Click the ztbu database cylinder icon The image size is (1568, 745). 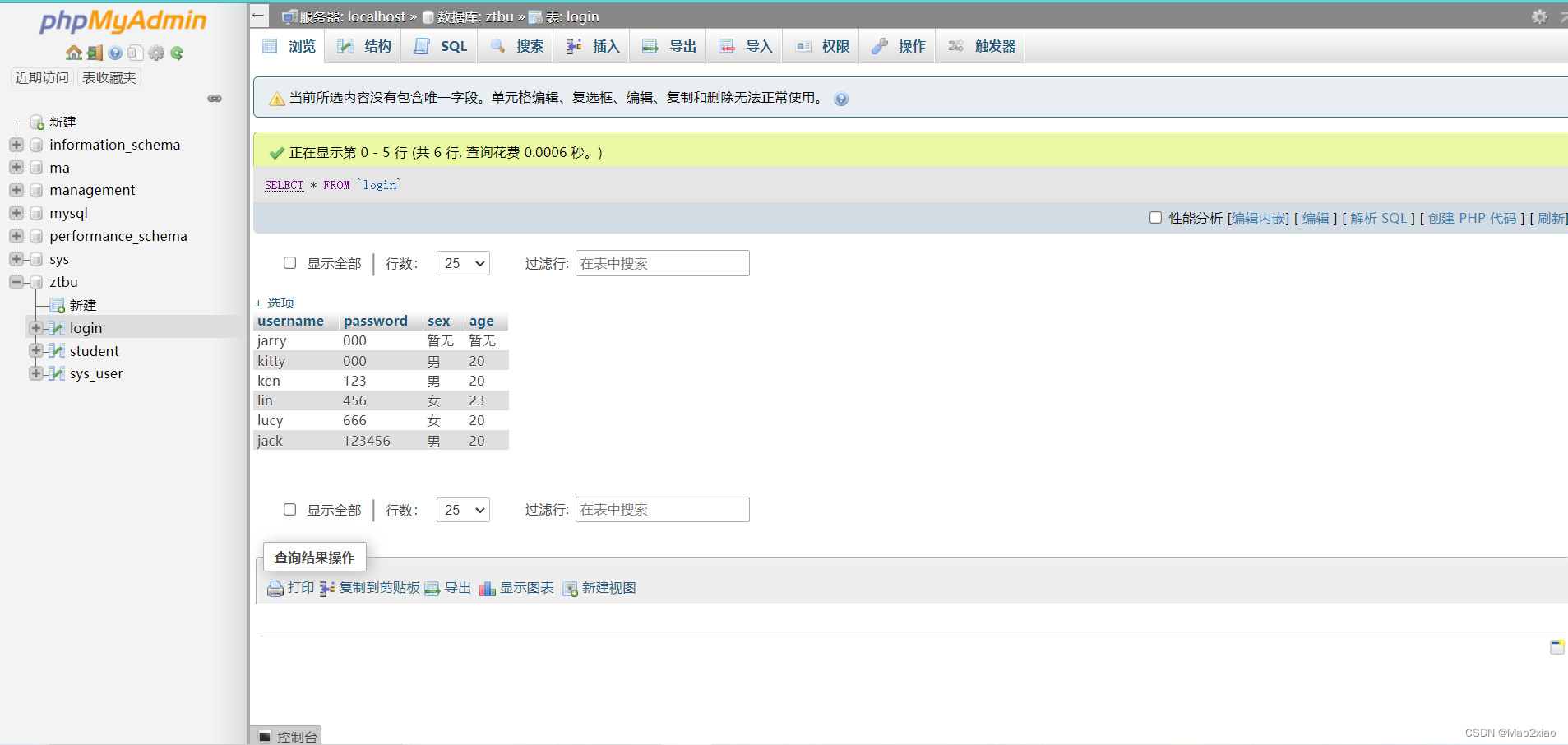click(x=36, y=282)
